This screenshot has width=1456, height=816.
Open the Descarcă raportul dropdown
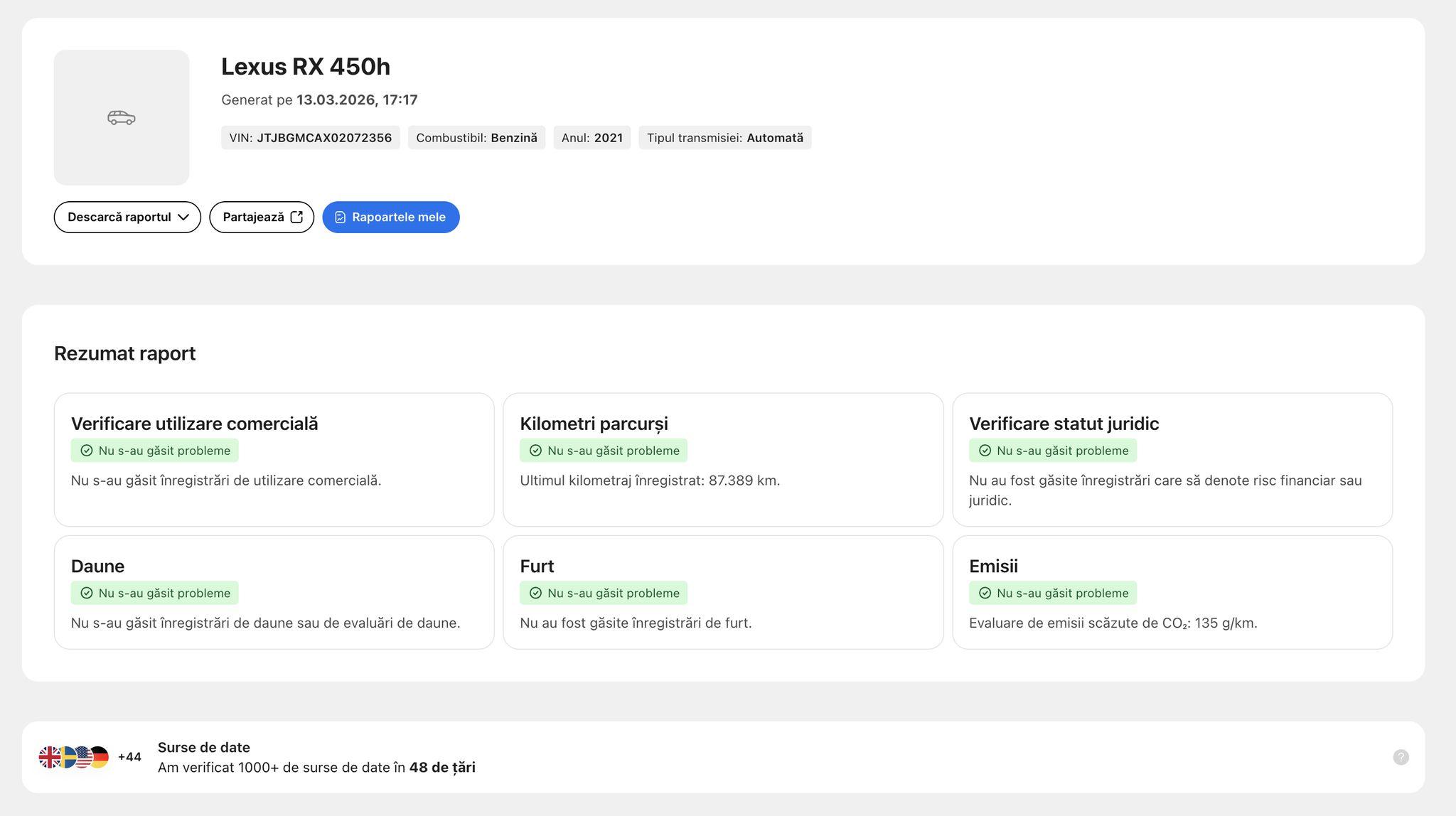coord(119,217)
